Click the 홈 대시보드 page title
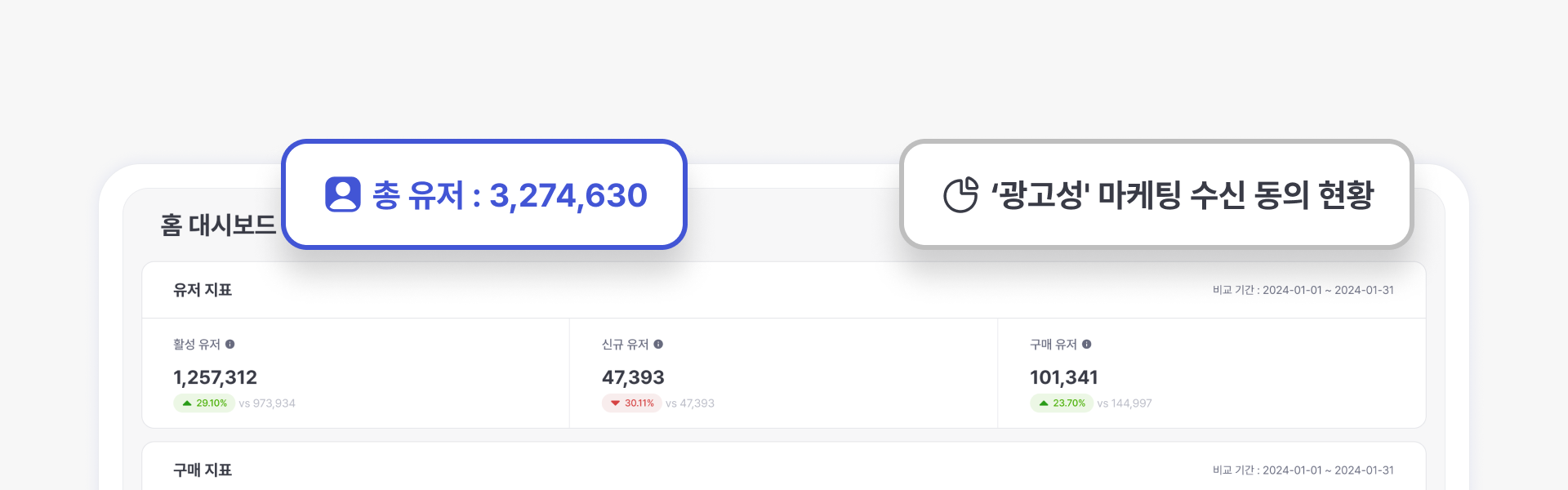Image resolution: width=1568 pixels, height=490 pixels. (218, 225)
